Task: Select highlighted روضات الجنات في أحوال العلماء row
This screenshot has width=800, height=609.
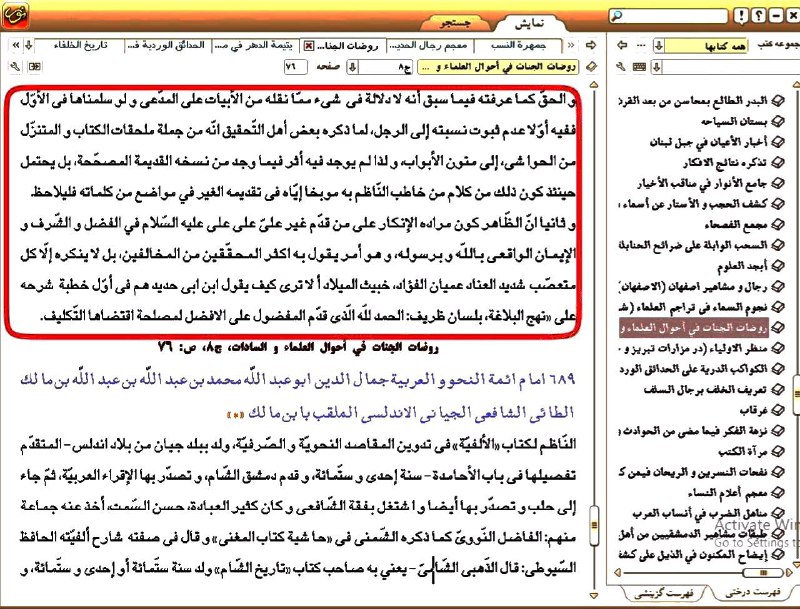Action: tap(694, 328)
